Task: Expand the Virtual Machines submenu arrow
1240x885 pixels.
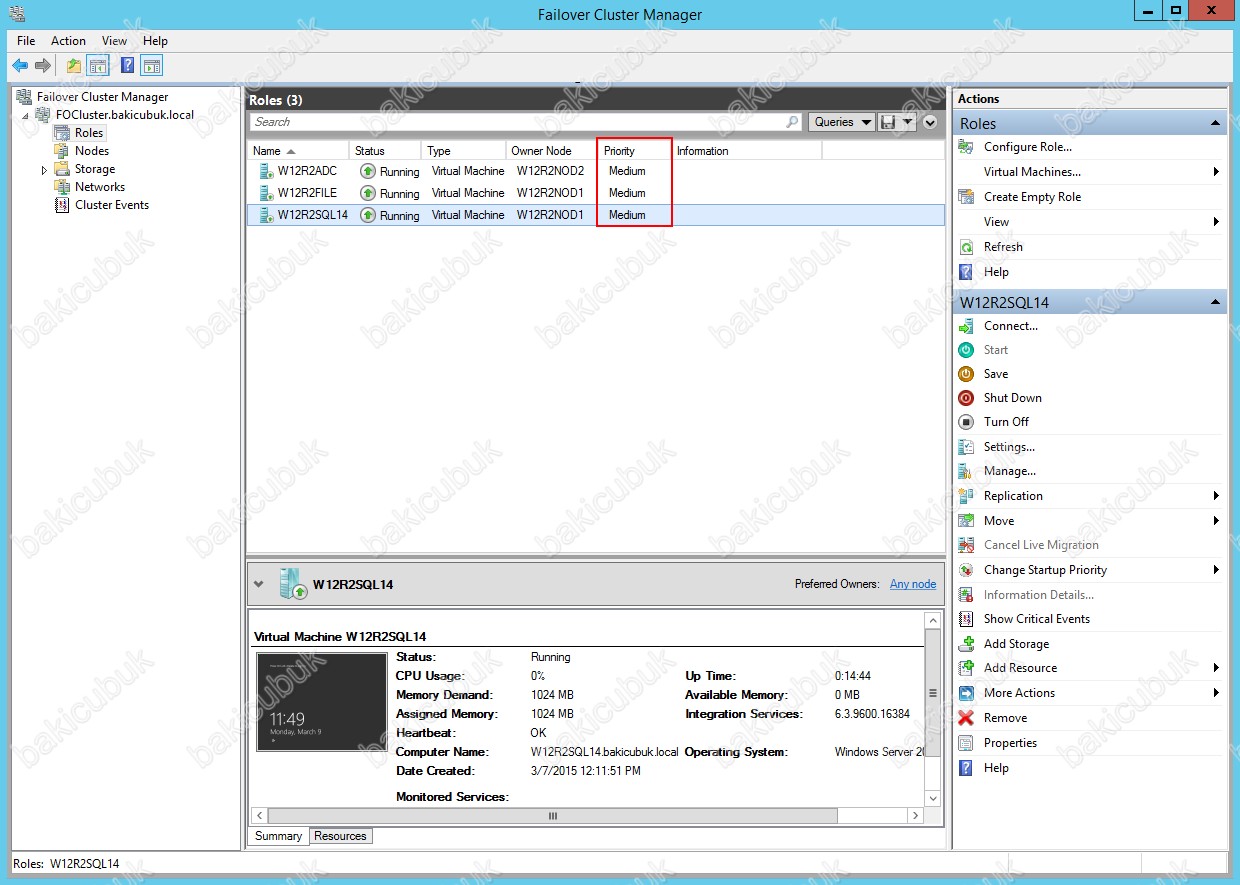Action: [1216, 172]
